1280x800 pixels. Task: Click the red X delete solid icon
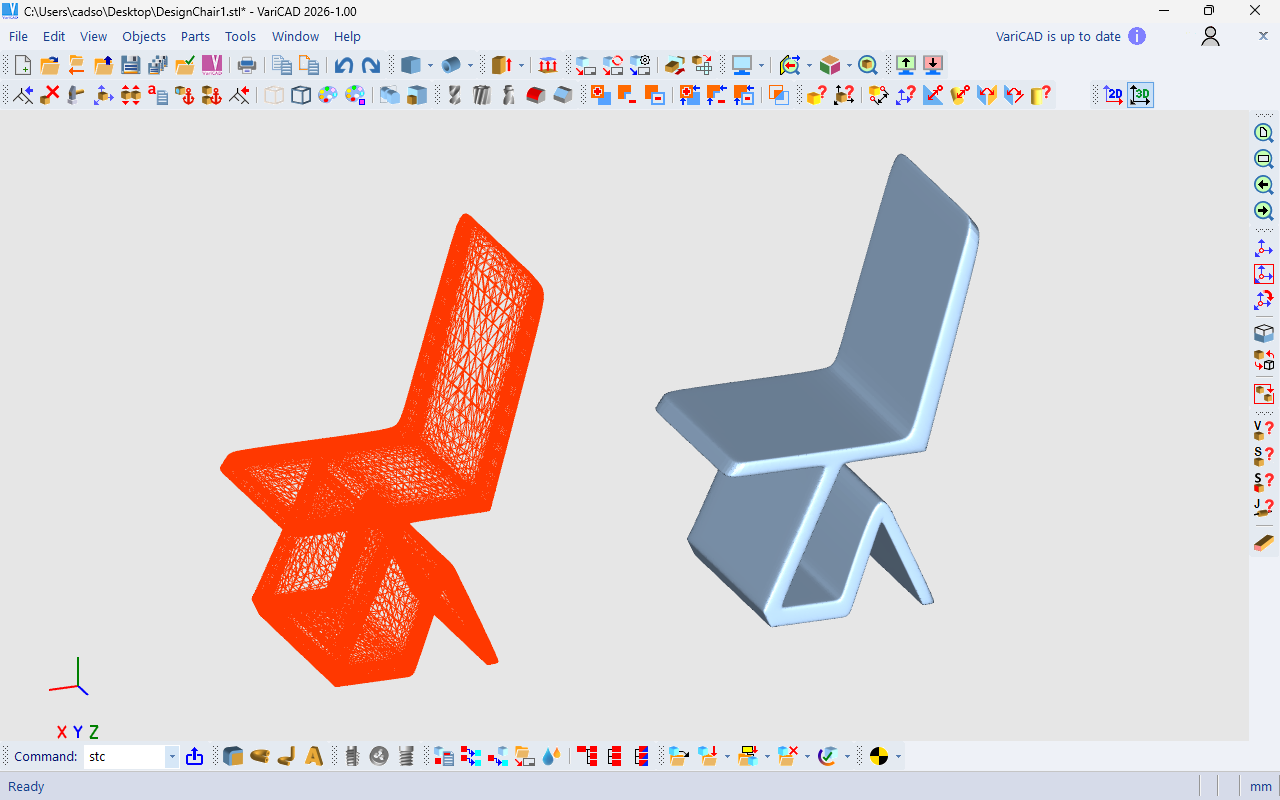[x=49, y=95]
